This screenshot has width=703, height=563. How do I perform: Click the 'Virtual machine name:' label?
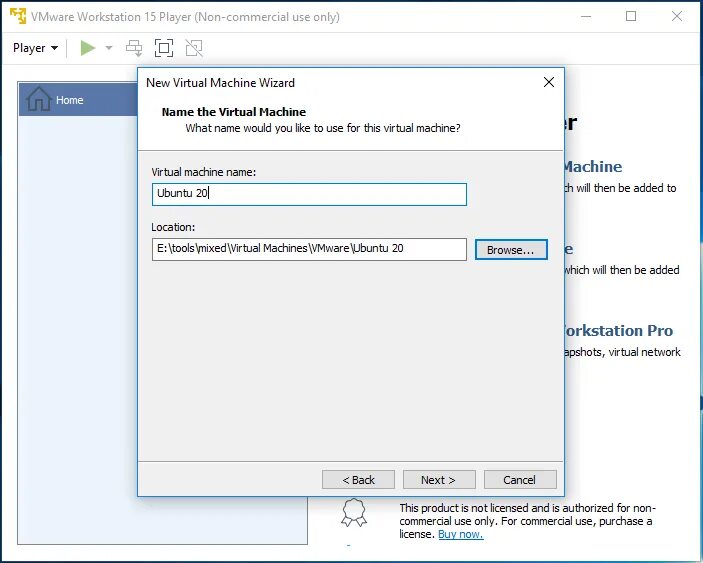[204, 172]
